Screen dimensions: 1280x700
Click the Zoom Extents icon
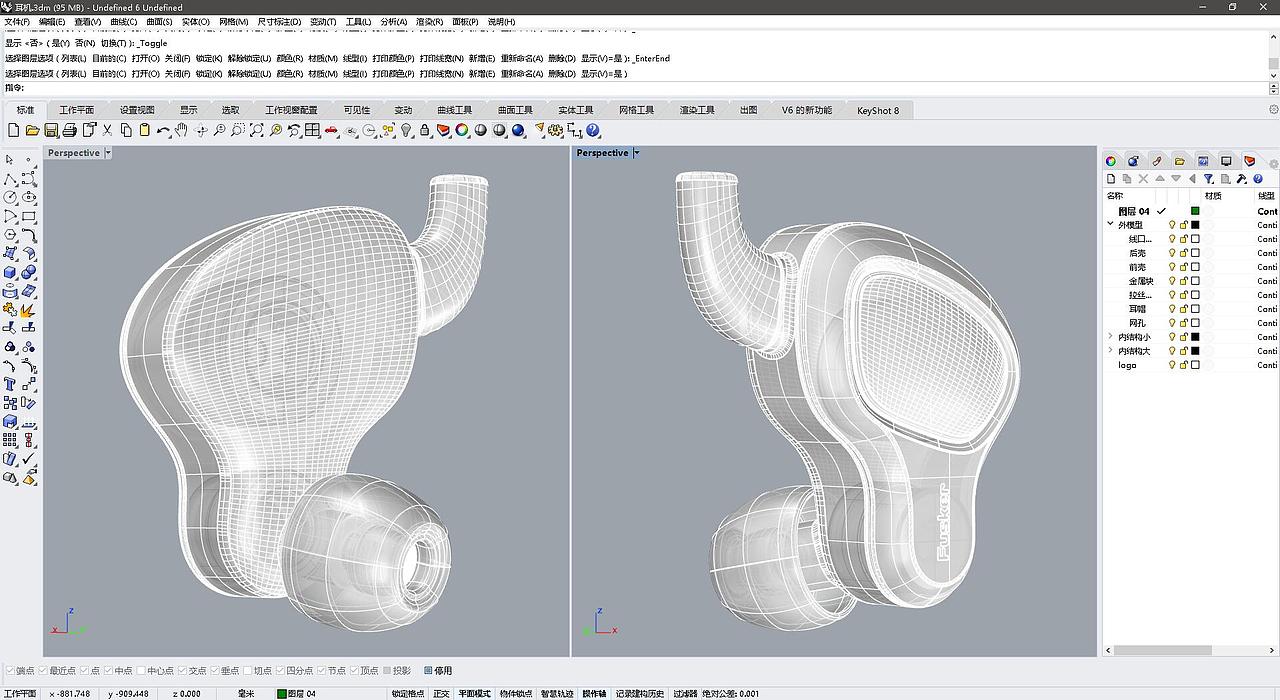[256, 130]
